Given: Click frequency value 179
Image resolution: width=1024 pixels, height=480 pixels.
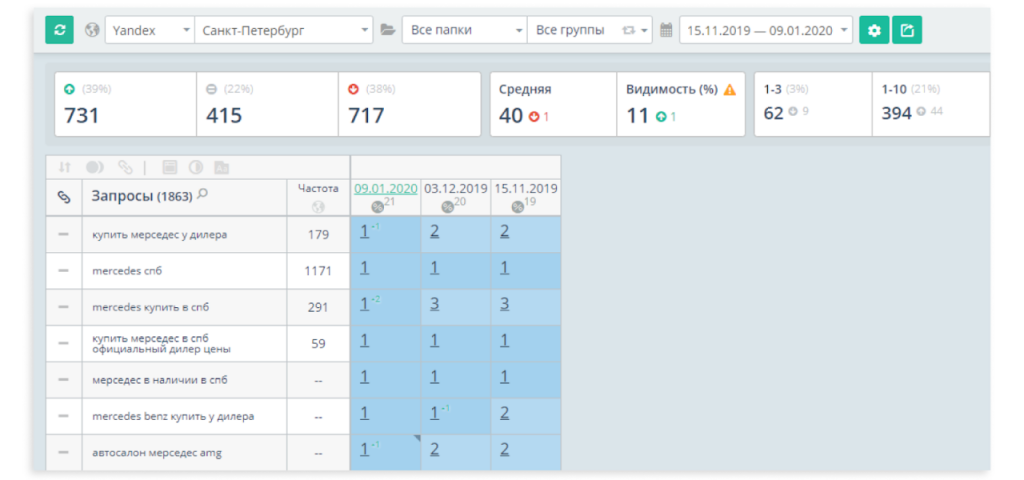Looking at the screenshot, I should pos(318,234).
